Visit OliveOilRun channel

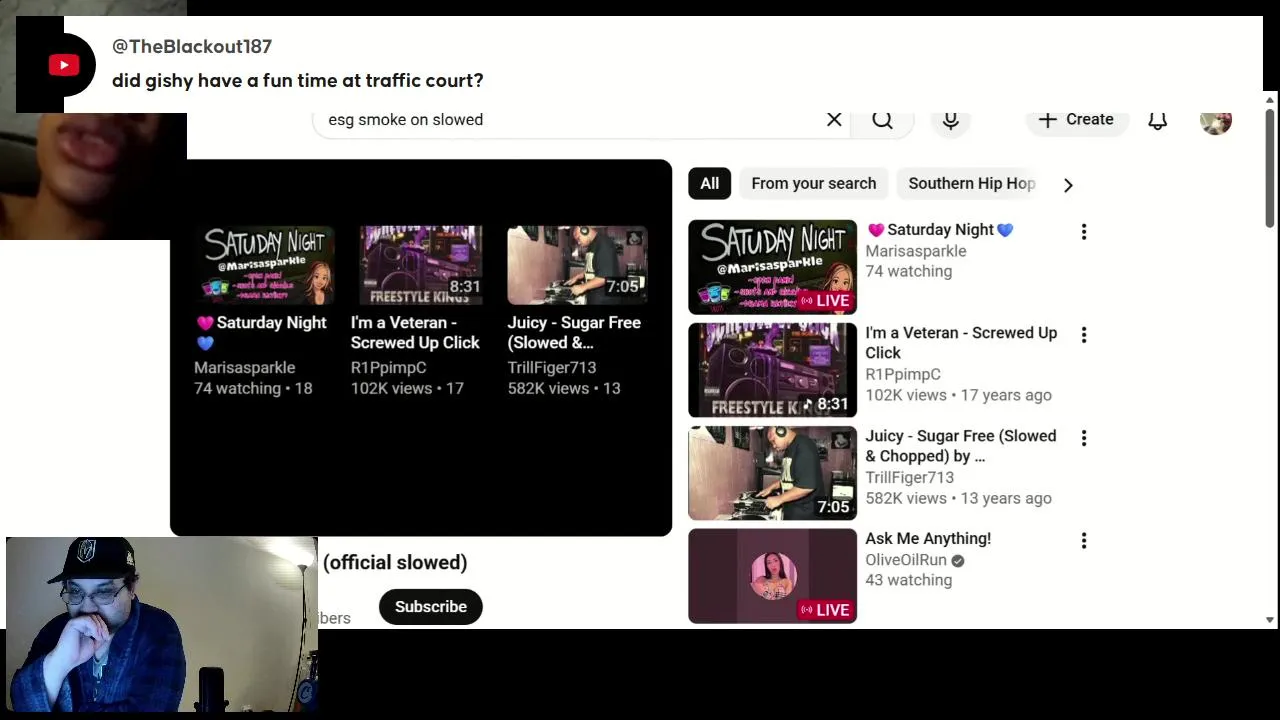tap(906, 560)
